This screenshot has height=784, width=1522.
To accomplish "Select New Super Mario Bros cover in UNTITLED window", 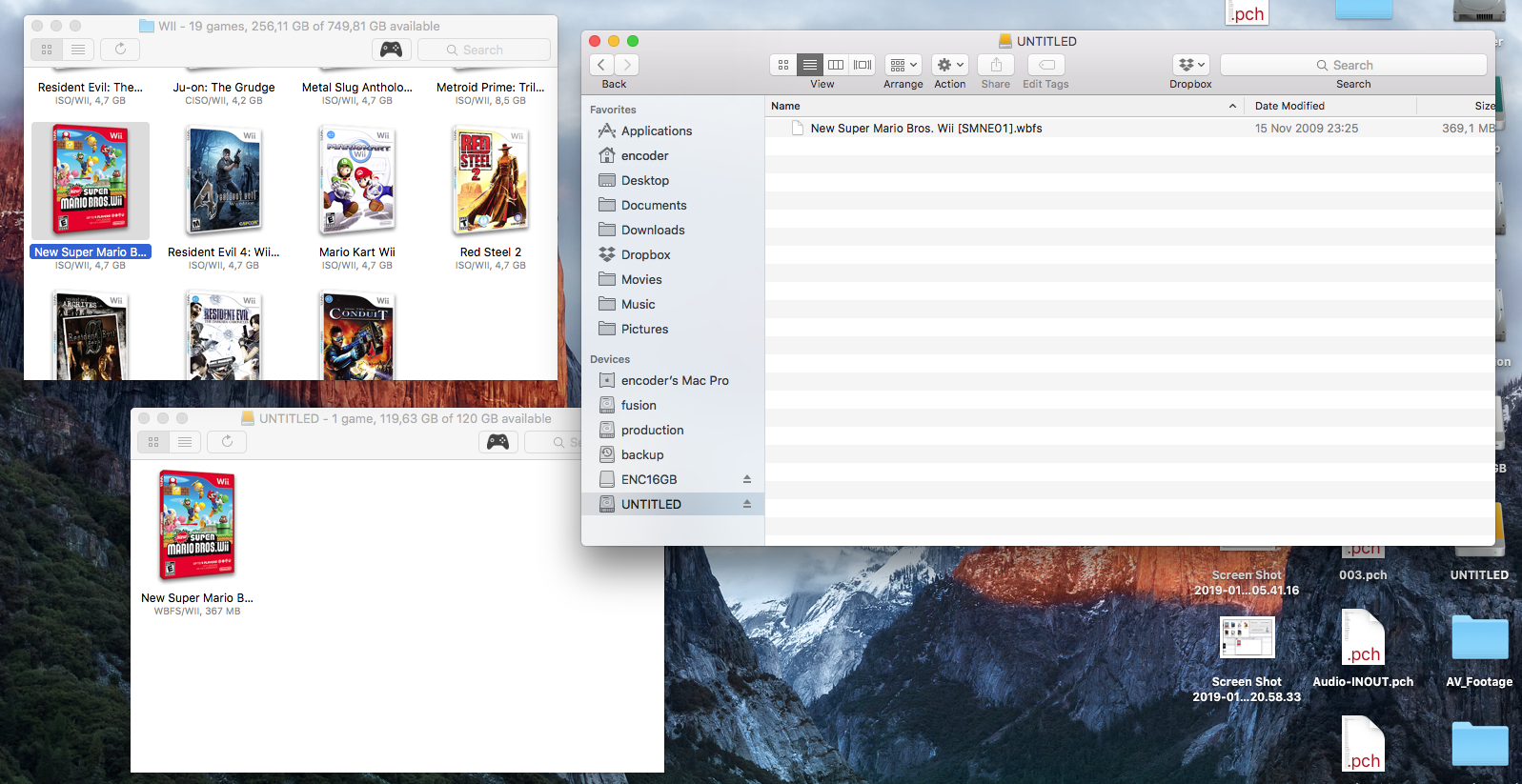I will [197, 526].
